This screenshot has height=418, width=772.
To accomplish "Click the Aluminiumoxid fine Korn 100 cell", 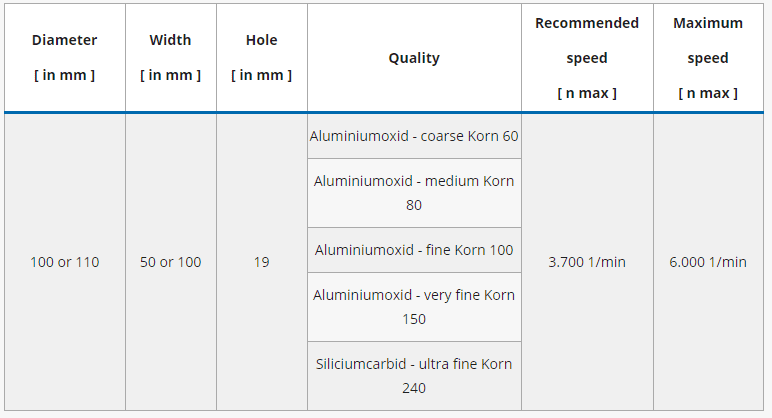I will pos(414,250).
